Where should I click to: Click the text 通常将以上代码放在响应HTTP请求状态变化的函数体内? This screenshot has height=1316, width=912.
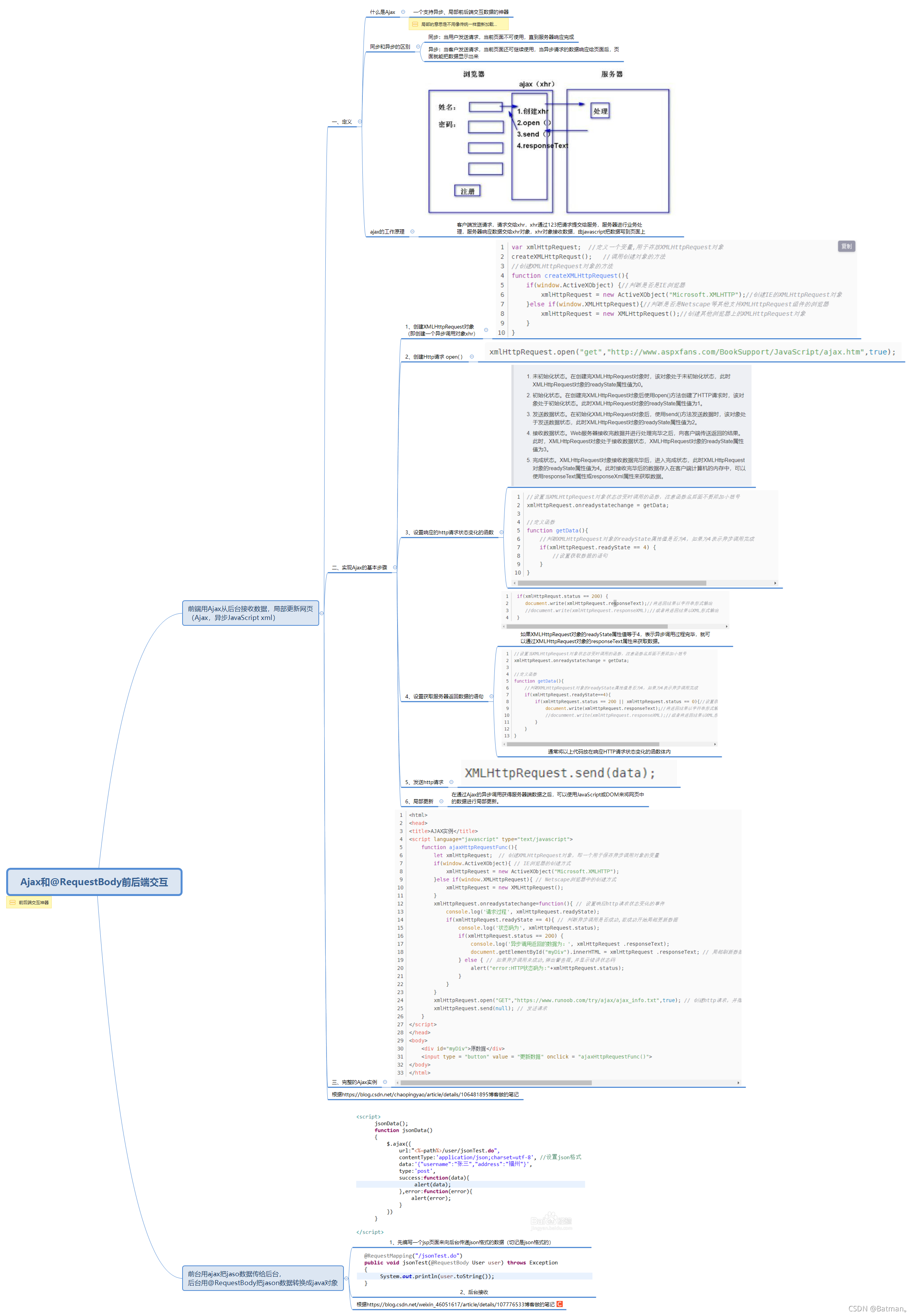[609, 752]
